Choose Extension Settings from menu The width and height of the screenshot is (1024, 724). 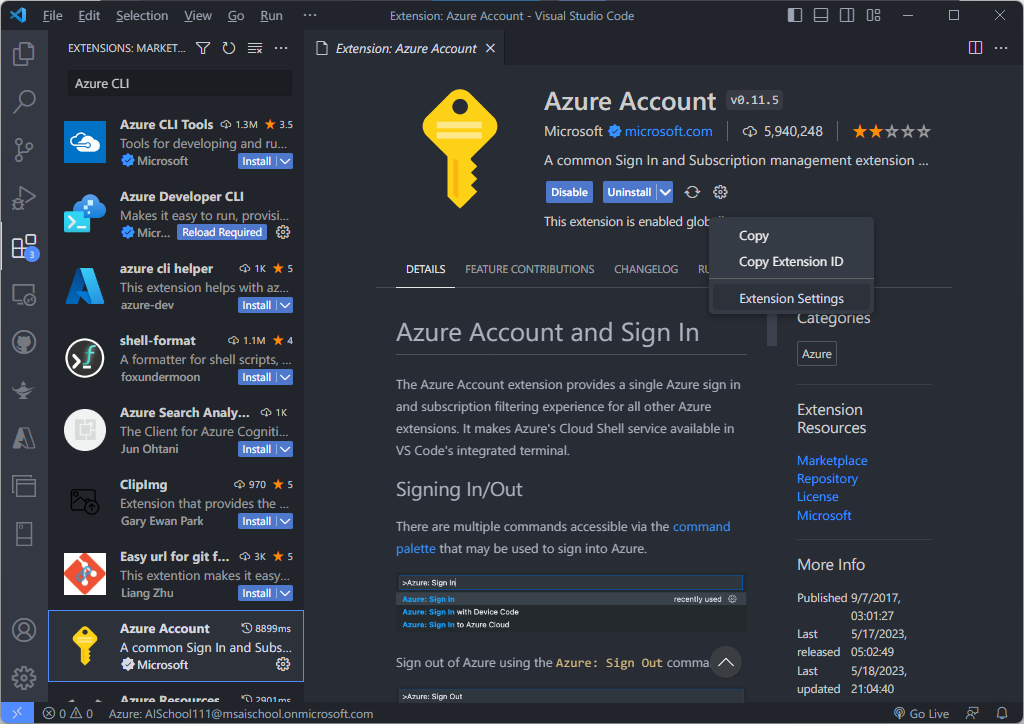tap(791, 298)
